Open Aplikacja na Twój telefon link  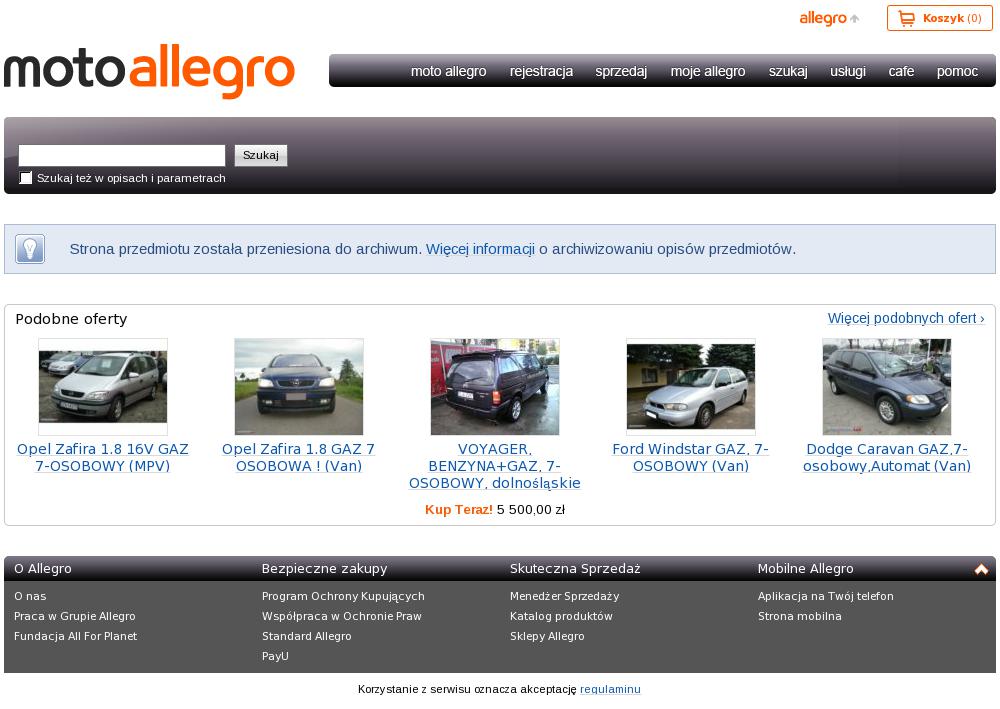(x=826, y=596)
